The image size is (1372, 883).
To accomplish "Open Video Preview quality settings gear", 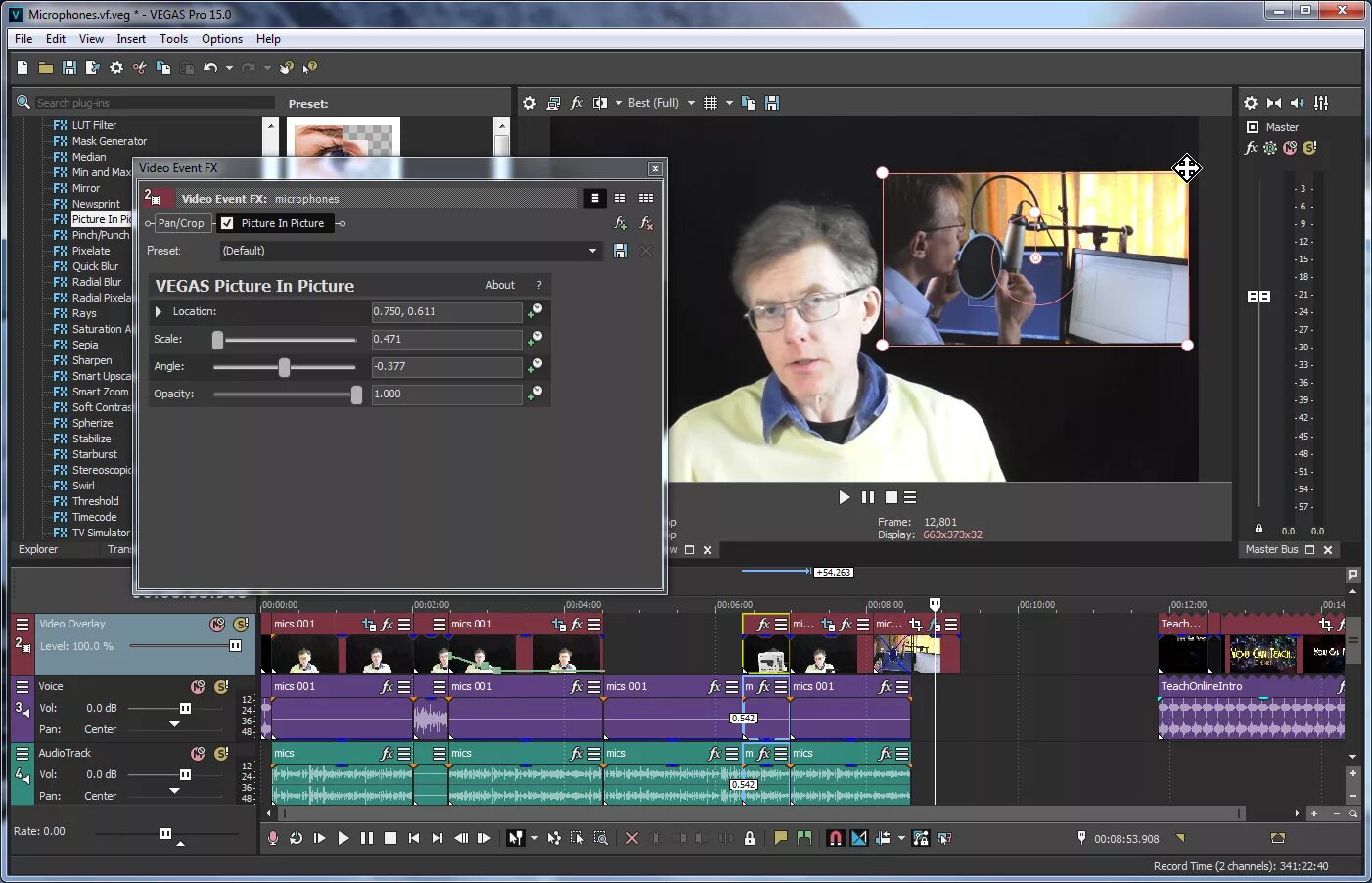I will point(529,102).
